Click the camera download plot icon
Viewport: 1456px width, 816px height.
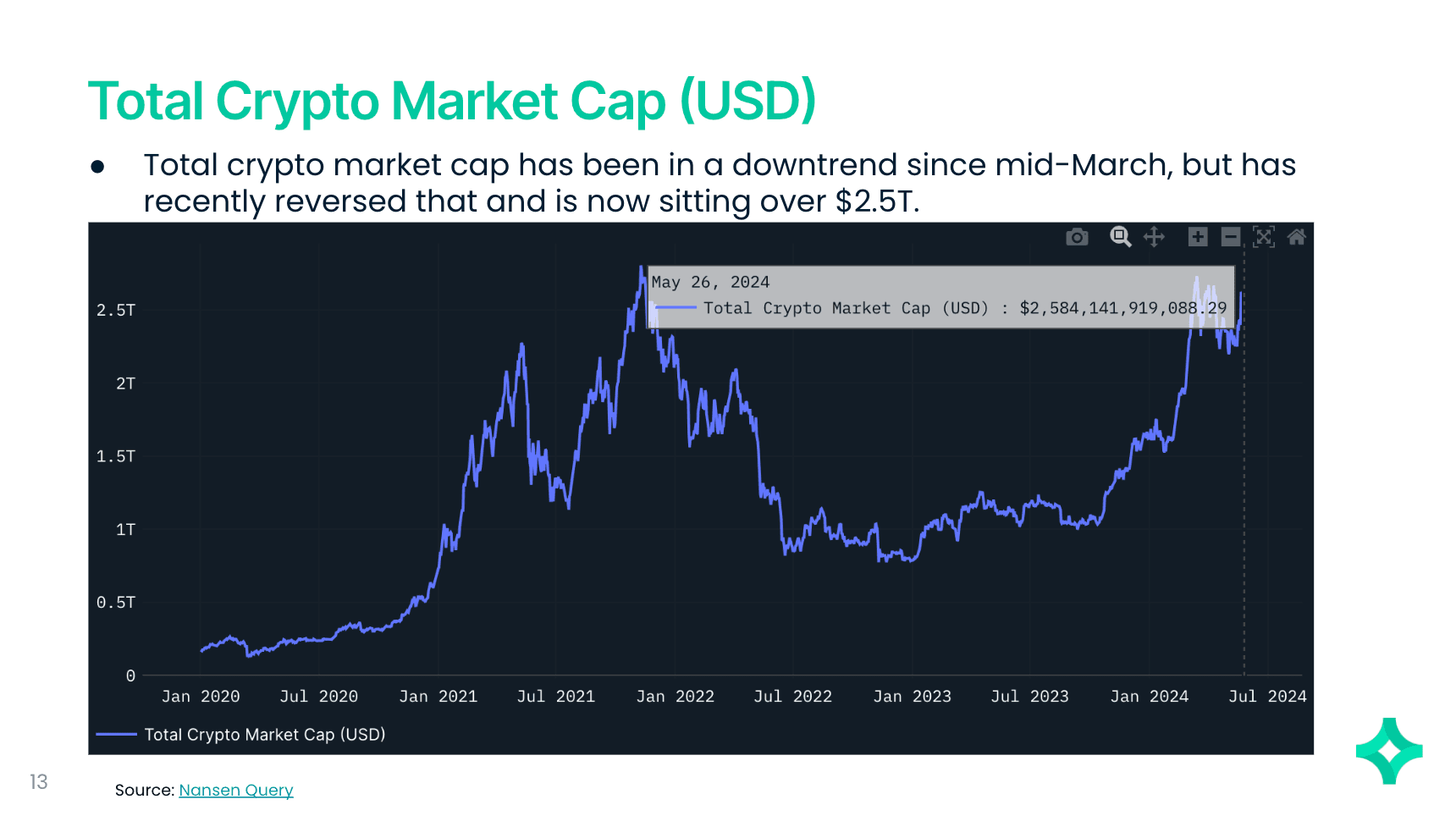[1077, 237]
